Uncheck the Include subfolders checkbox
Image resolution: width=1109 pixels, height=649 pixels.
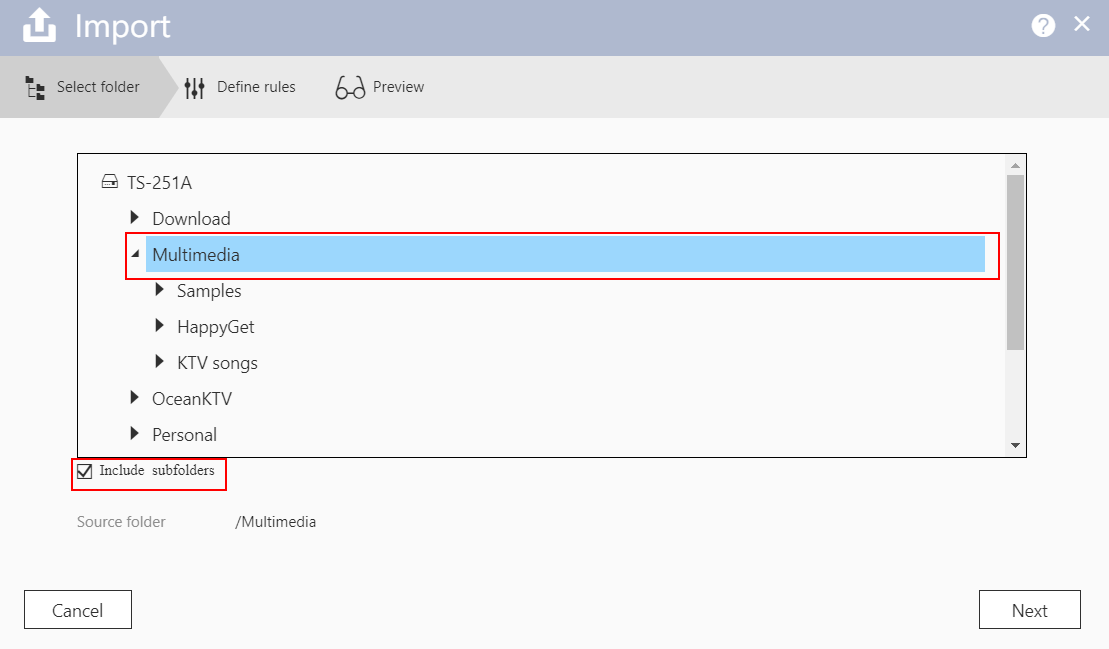pyautogui.click(x=85, y=471)
